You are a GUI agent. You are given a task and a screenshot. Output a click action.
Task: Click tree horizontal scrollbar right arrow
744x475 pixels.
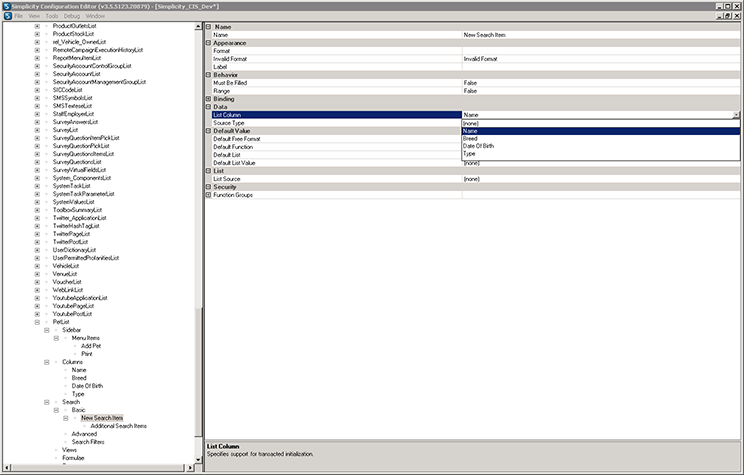190,468
